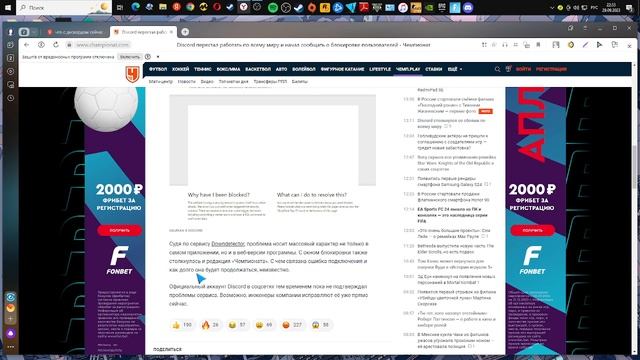Open File Explorer from the taskbar
The image size is (640, 360).
tap(163, 7)
